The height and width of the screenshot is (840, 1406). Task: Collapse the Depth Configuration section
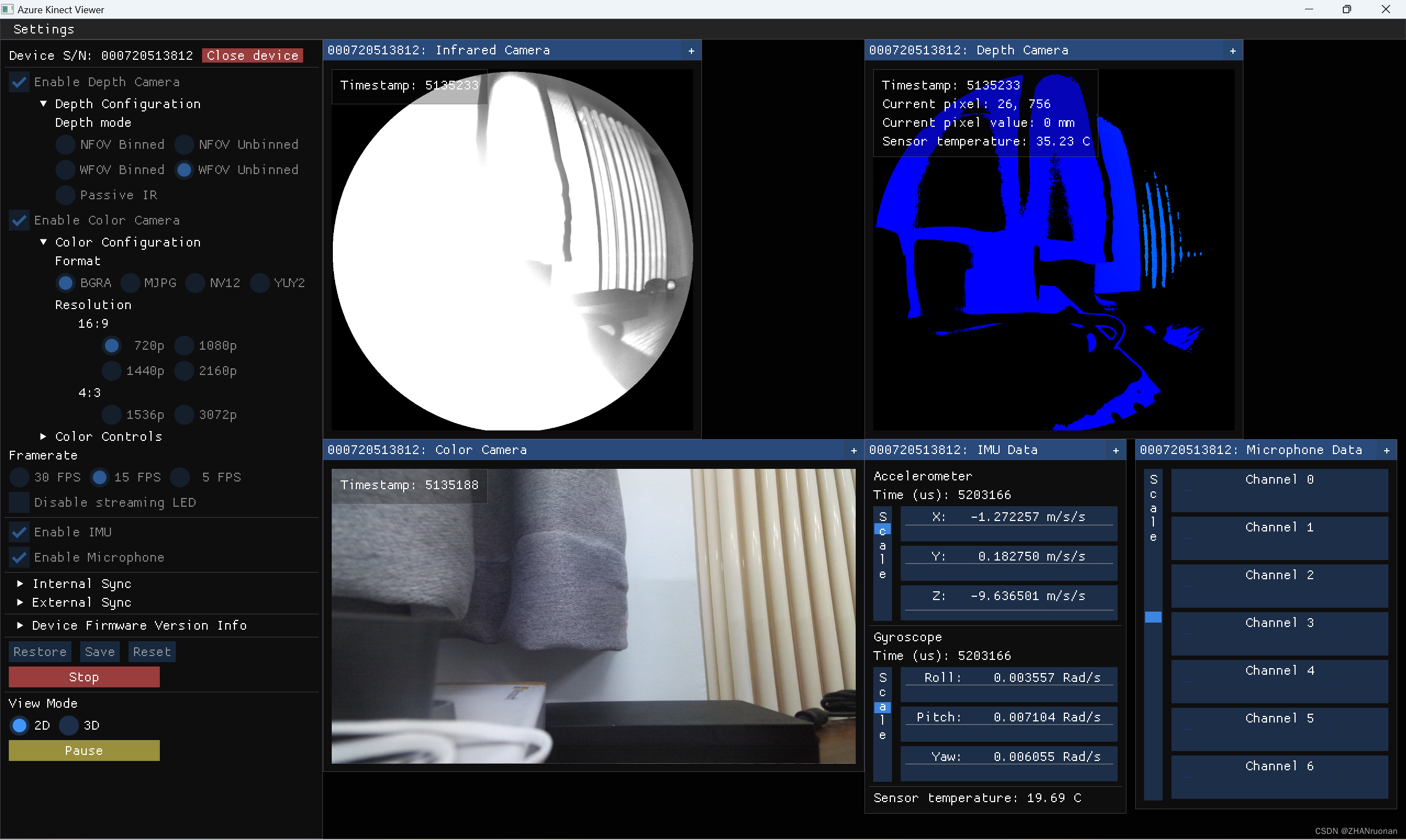click(x=43, y=104)
